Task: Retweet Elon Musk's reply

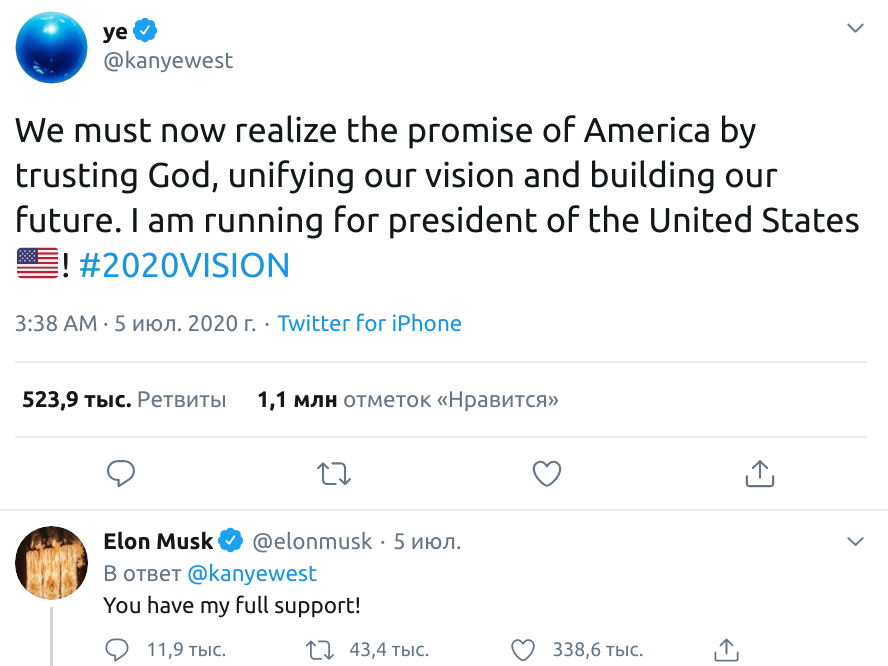Action: pyautogui.click(x=321, y=650)
